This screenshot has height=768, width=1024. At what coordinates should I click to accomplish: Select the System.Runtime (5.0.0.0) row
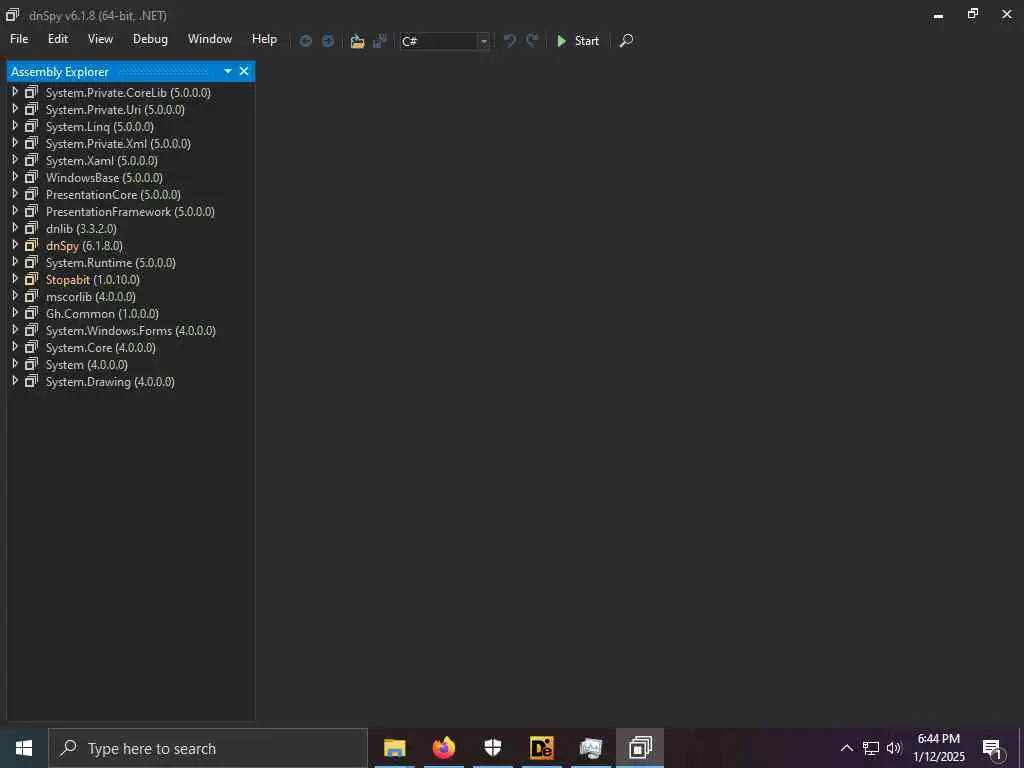coord(131,263)
